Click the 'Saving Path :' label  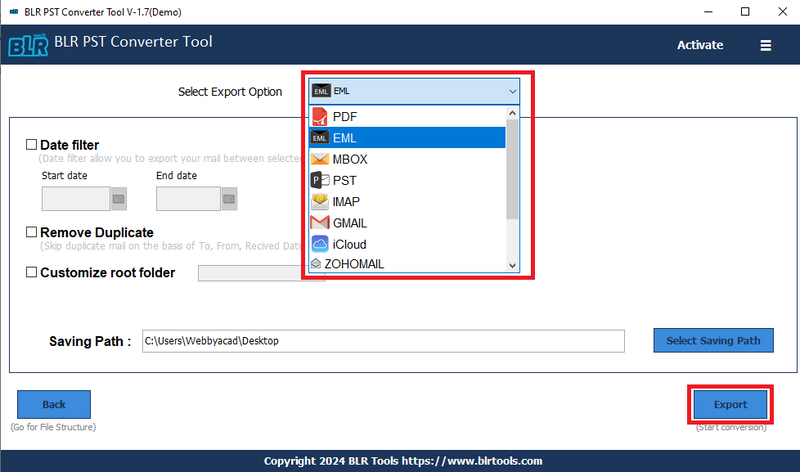tap(90, 341)
